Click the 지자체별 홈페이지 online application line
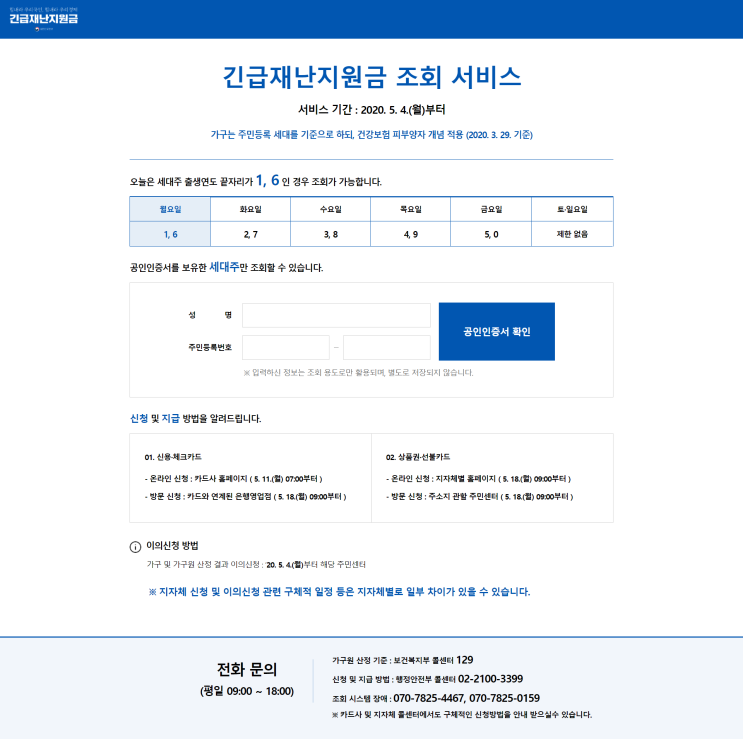 point(479,479)
